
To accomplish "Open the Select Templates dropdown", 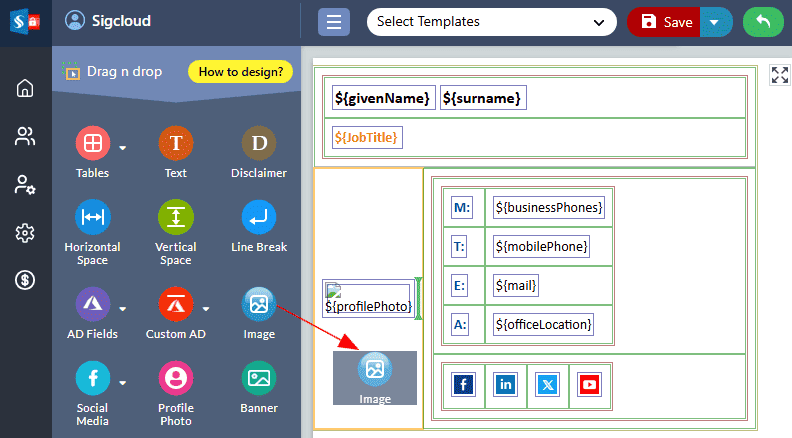I will 491,22.
